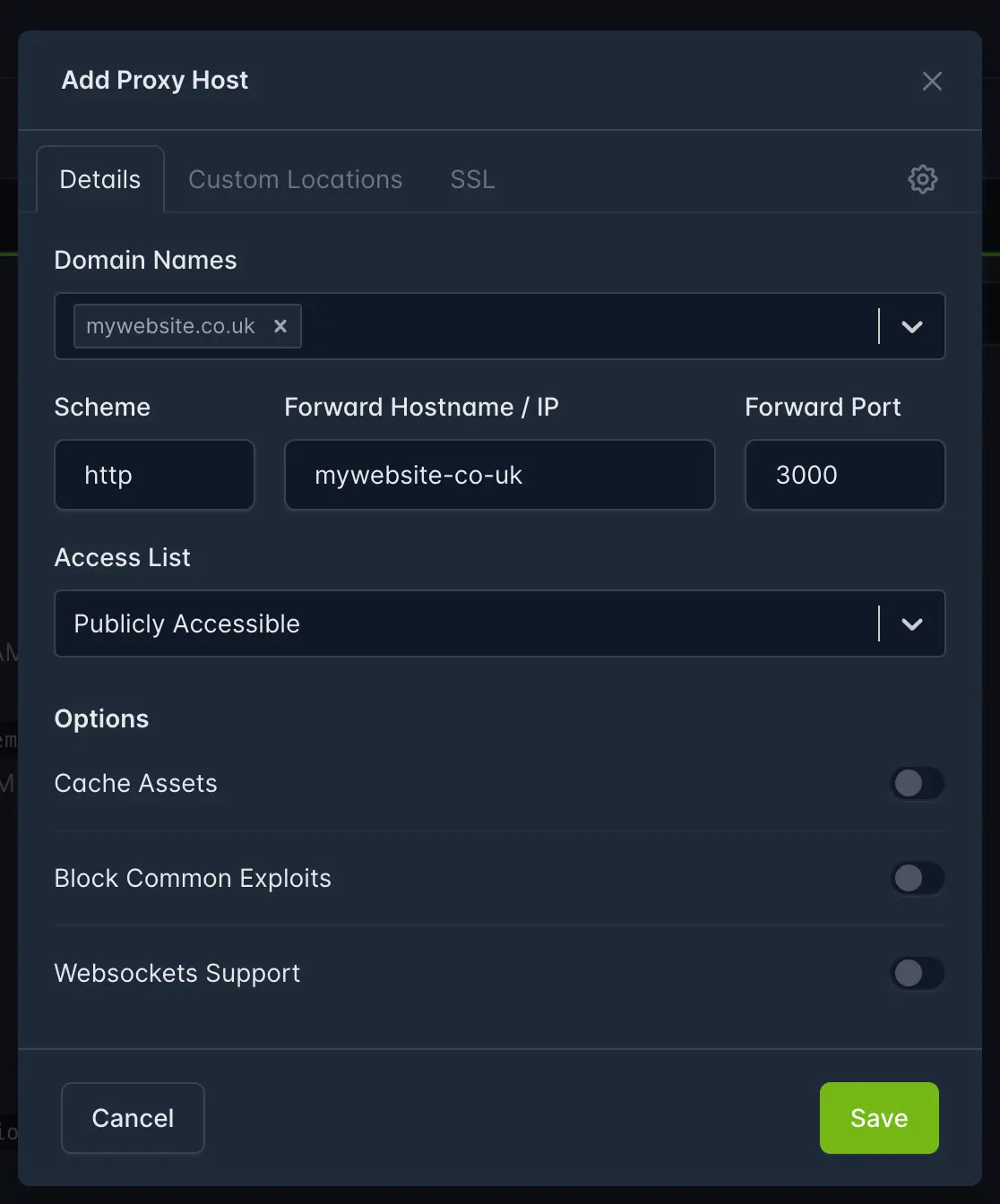1000x1204 pixels.
Task: Cancel the proxy host dialog
Action: (133, 1118)
